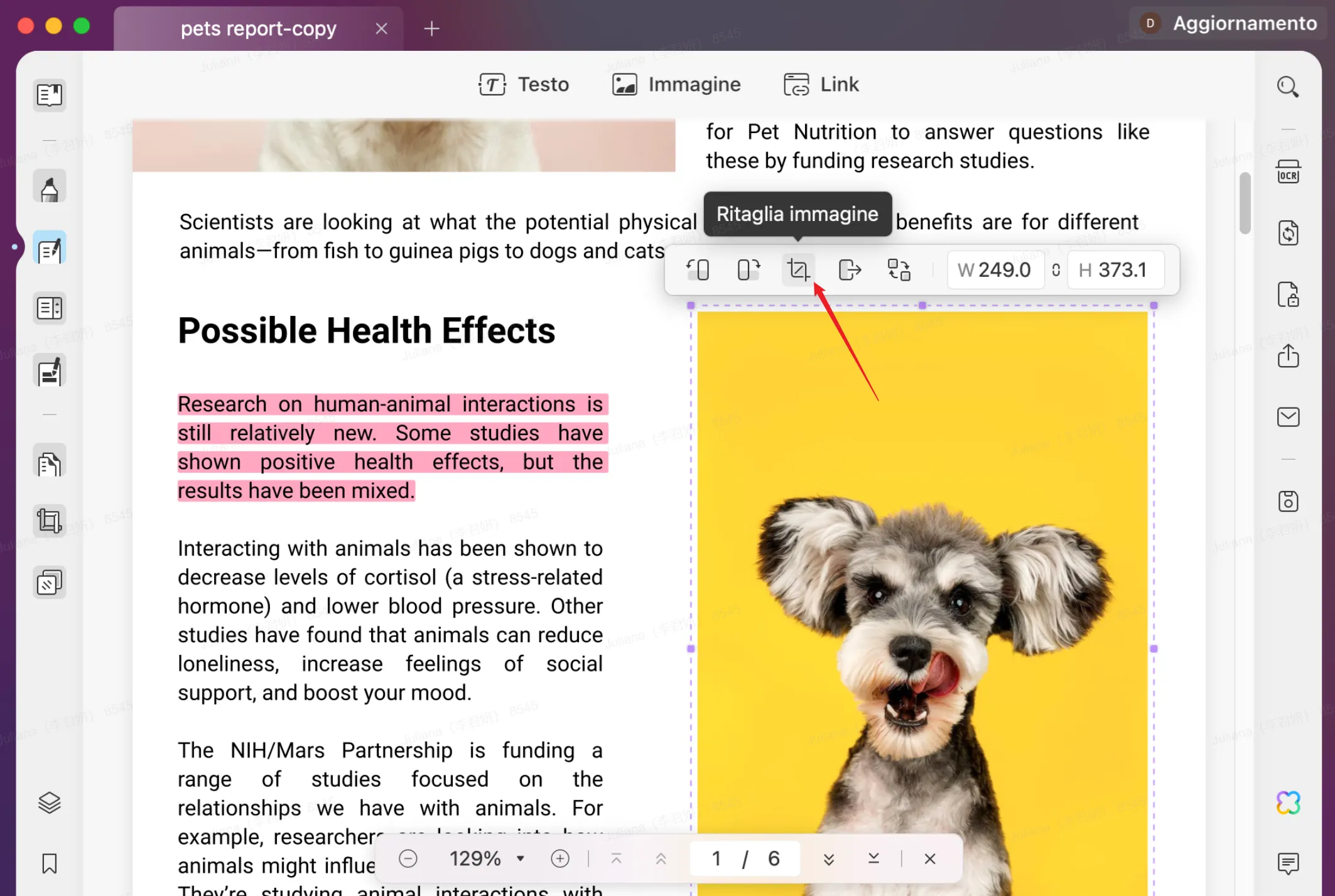Share the document via the share icon
Screen dimensions: 1335x896
(x=1288, y=356)
